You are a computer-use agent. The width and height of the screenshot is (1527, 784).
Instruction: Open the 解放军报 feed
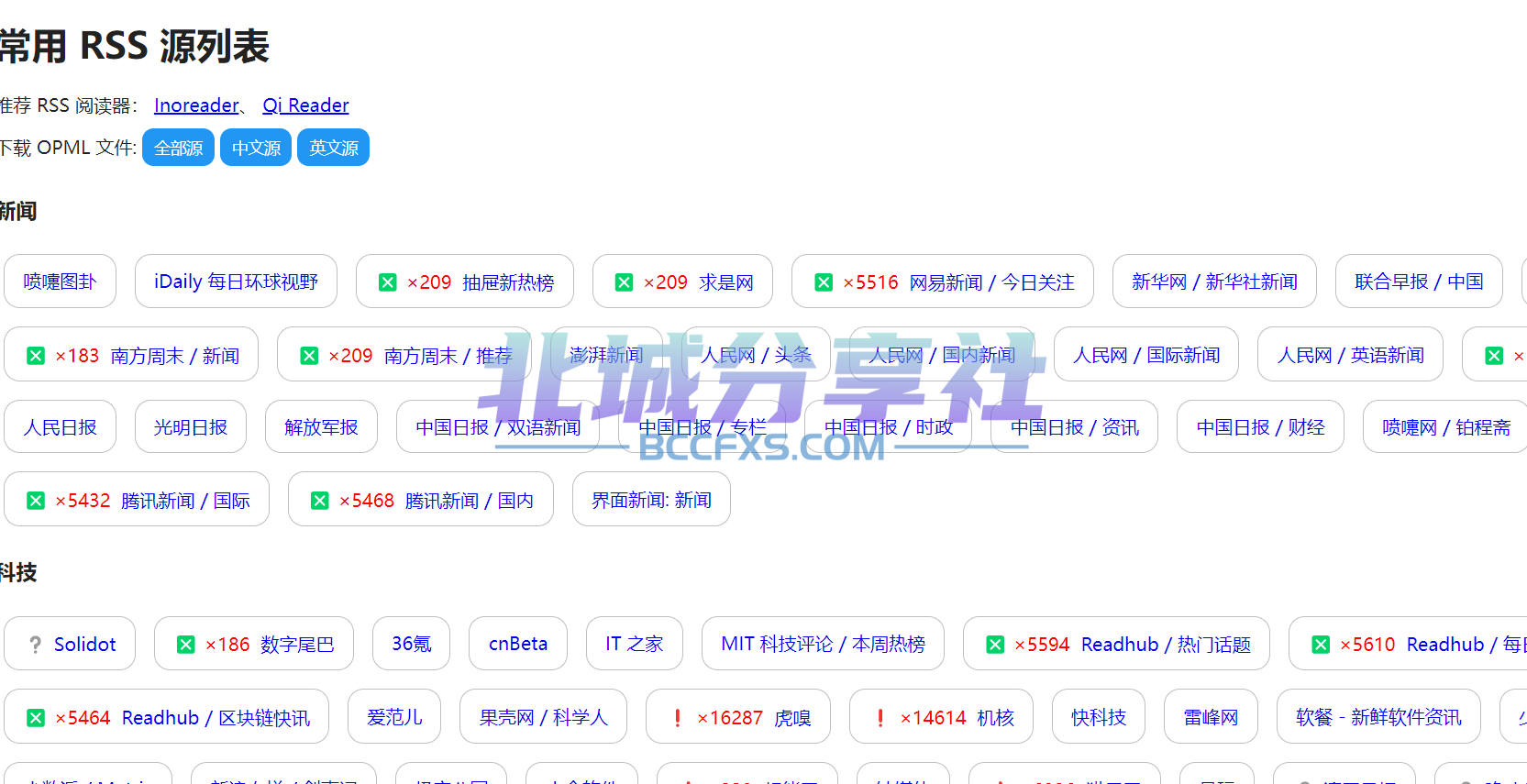point(321,427)
